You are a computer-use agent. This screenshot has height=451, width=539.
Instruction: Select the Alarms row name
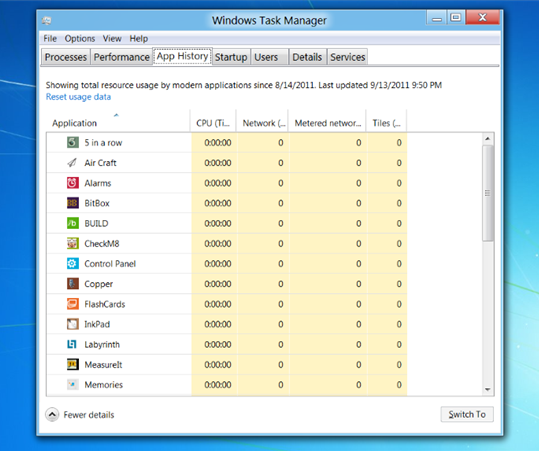click(x=98, y=183)
